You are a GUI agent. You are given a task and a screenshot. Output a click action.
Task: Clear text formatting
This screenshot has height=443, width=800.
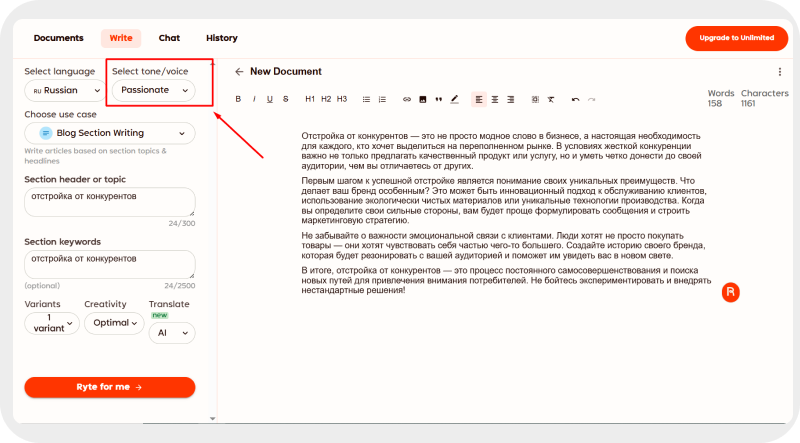pyautogui.click(x=551, y=100)
